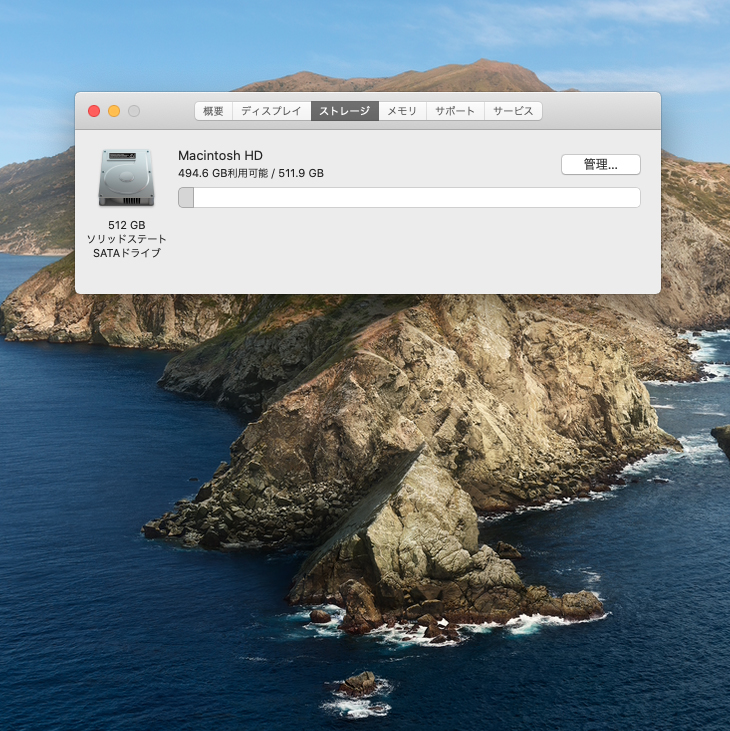Click the Macintosh HD volume name
Screen dimensions: 730x731
220,155
